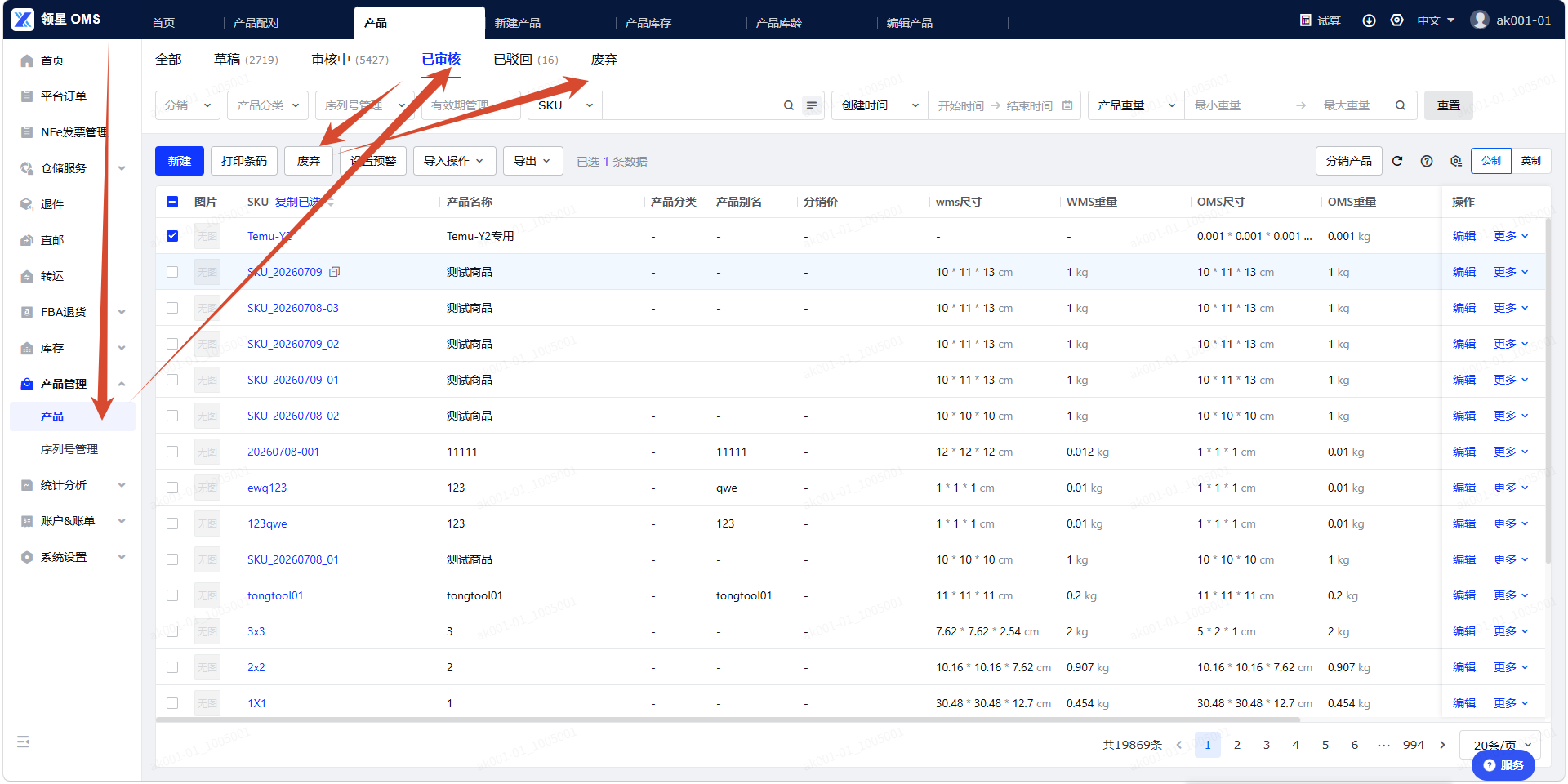Viewport: 1568px width, 784px height.
Task: Check the SKU_20260709 row checkbox
Action: tap(172, 272)
